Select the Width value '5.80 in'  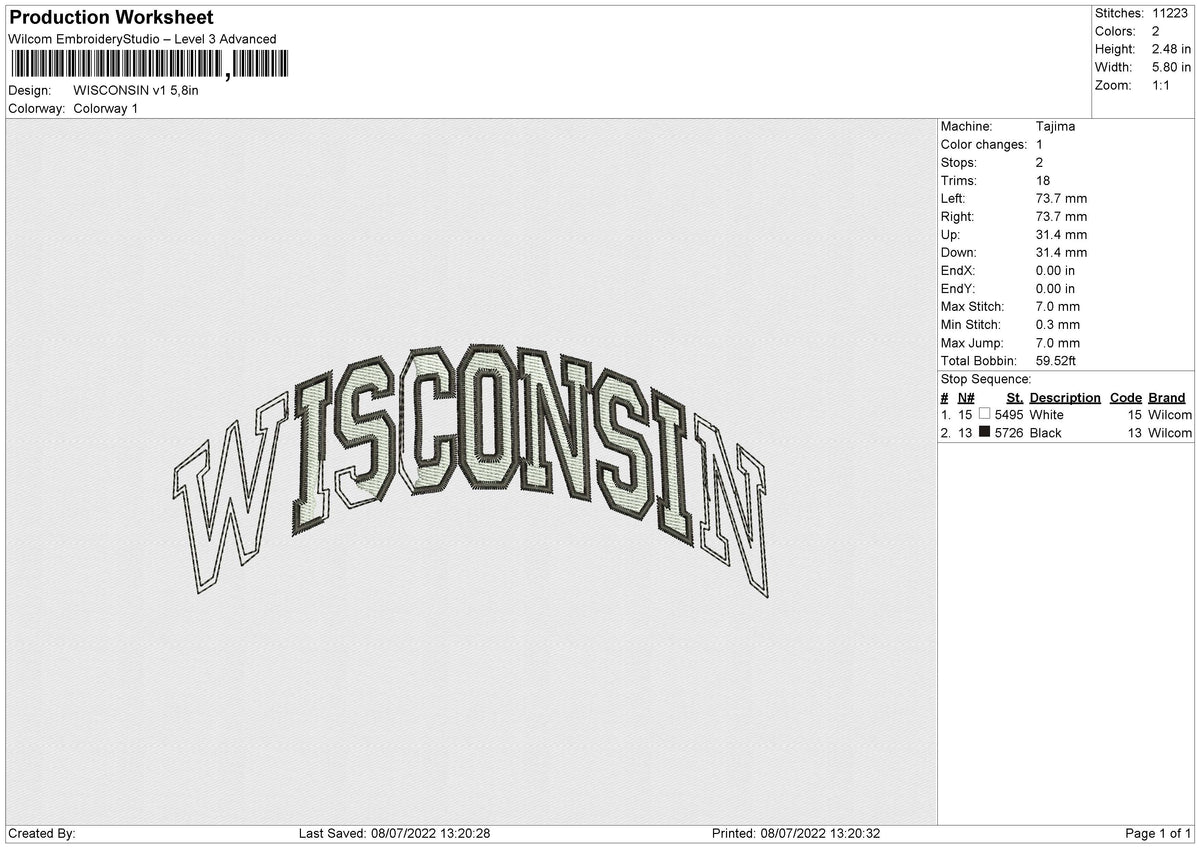tap(1171, 67)
